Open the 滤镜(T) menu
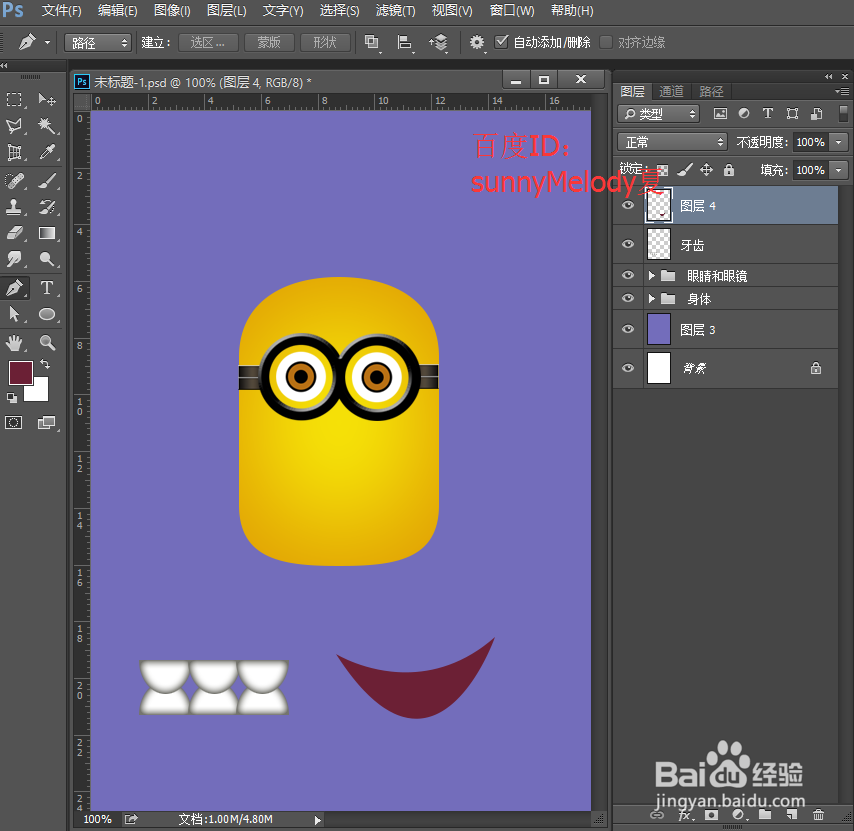The width and height of the screenshot is (854, 831). point(395,10)
